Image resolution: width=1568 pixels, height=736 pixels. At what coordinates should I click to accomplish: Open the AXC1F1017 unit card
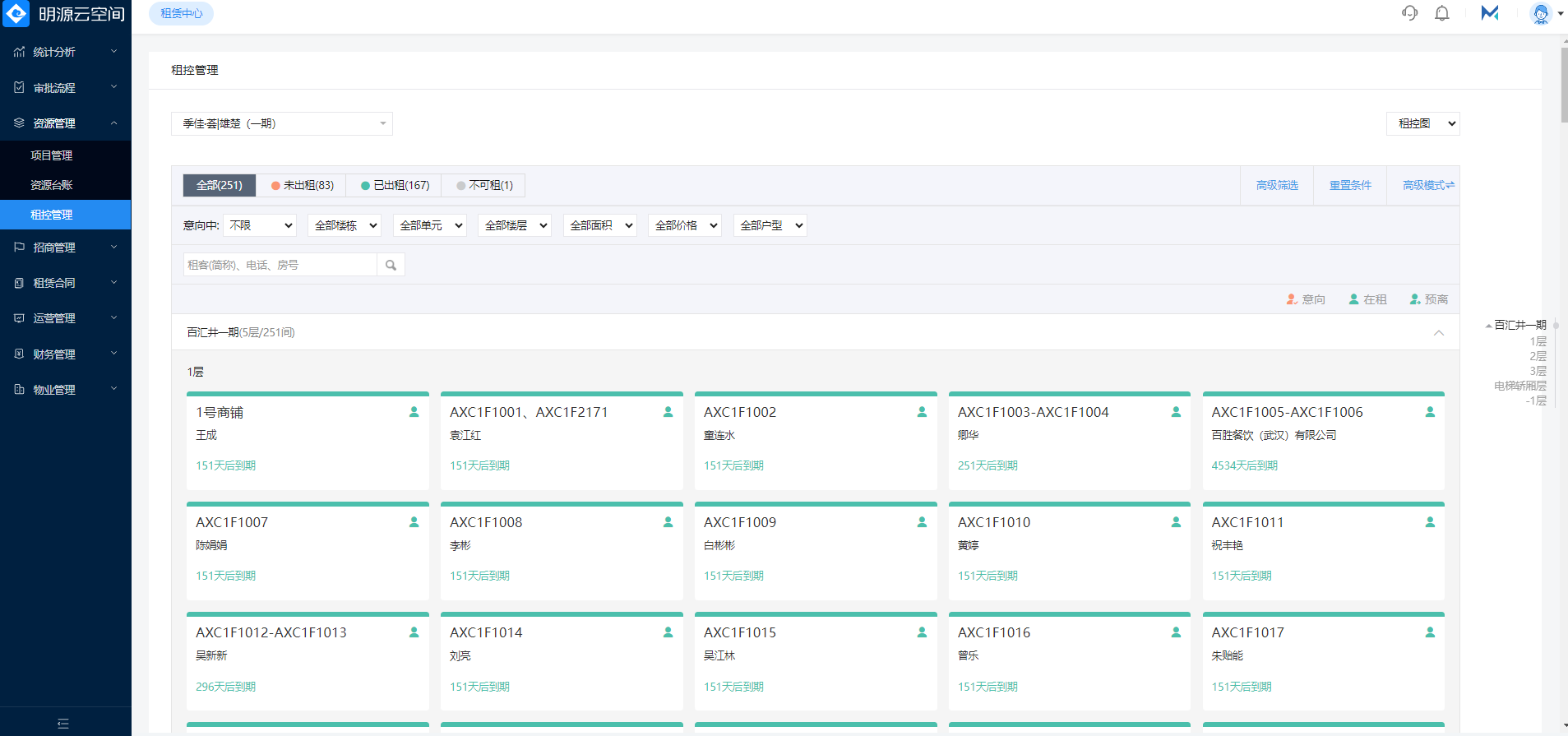(1324, 661)
